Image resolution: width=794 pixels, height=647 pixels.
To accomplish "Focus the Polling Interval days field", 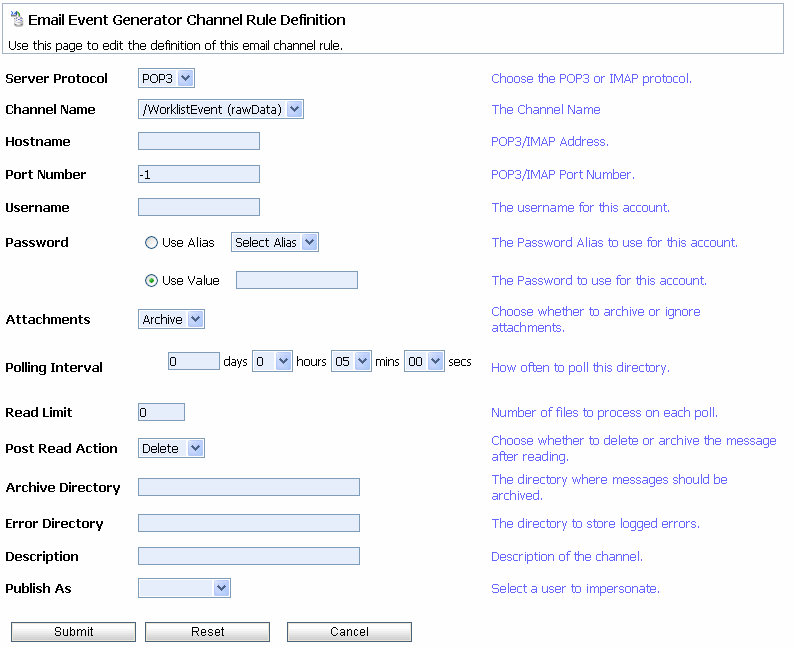I will (194, 361).
